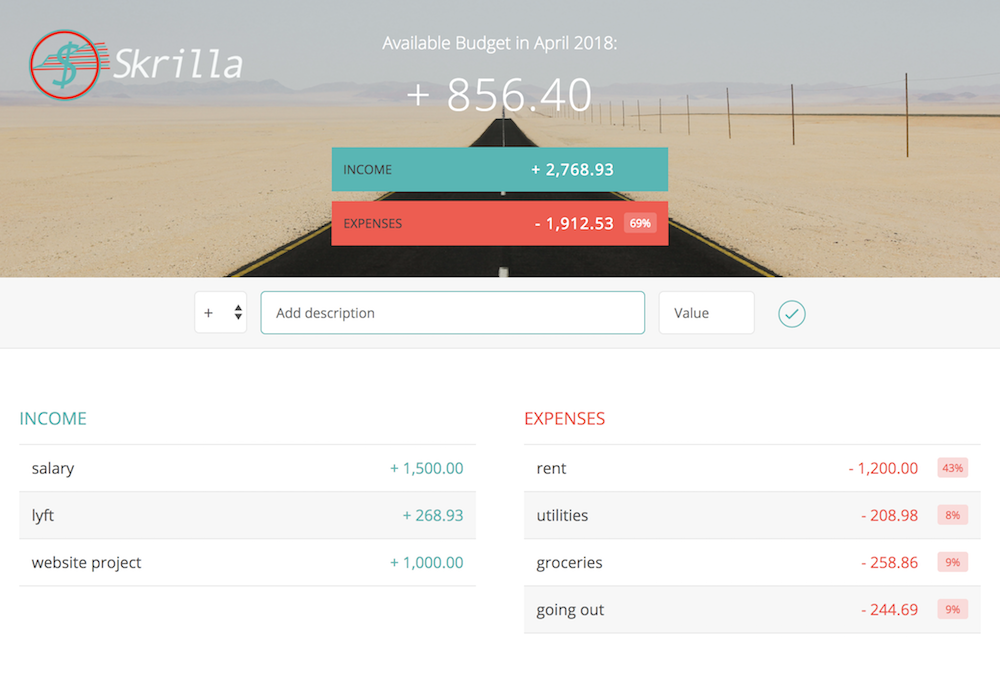Click the 9% badge on groceries
Image resolution: width=1000 pixels, height=697 pixels.
[953, 562]
